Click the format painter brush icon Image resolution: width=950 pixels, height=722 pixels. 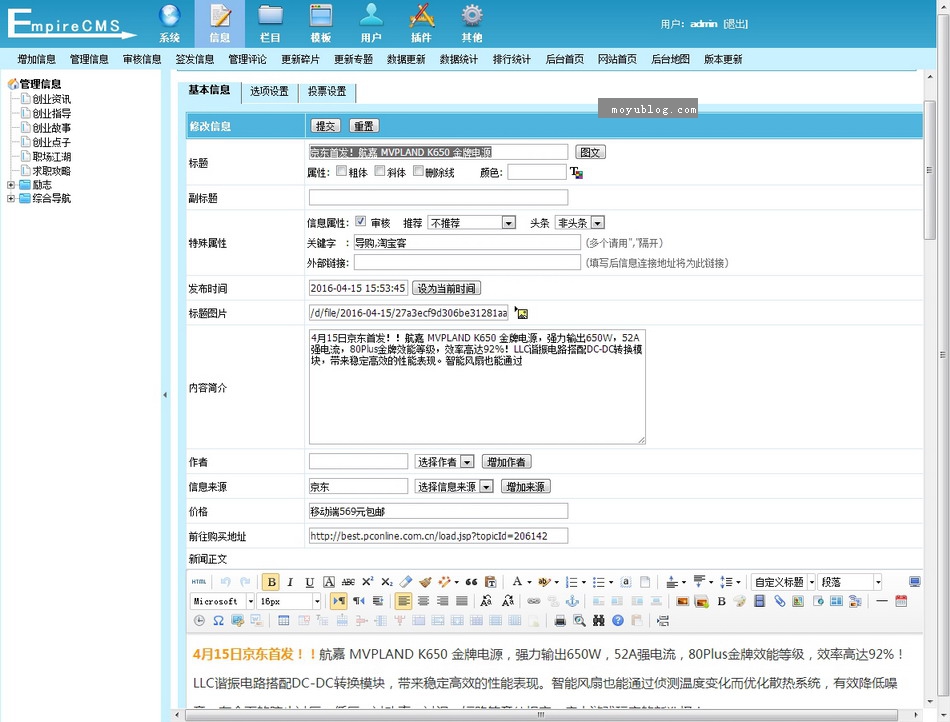pos(425,582)
